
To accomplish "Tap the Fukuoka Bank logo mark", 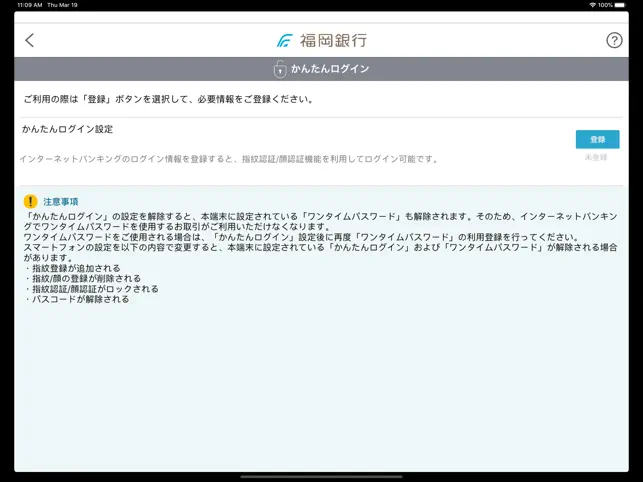I will (x=285, y=41).
